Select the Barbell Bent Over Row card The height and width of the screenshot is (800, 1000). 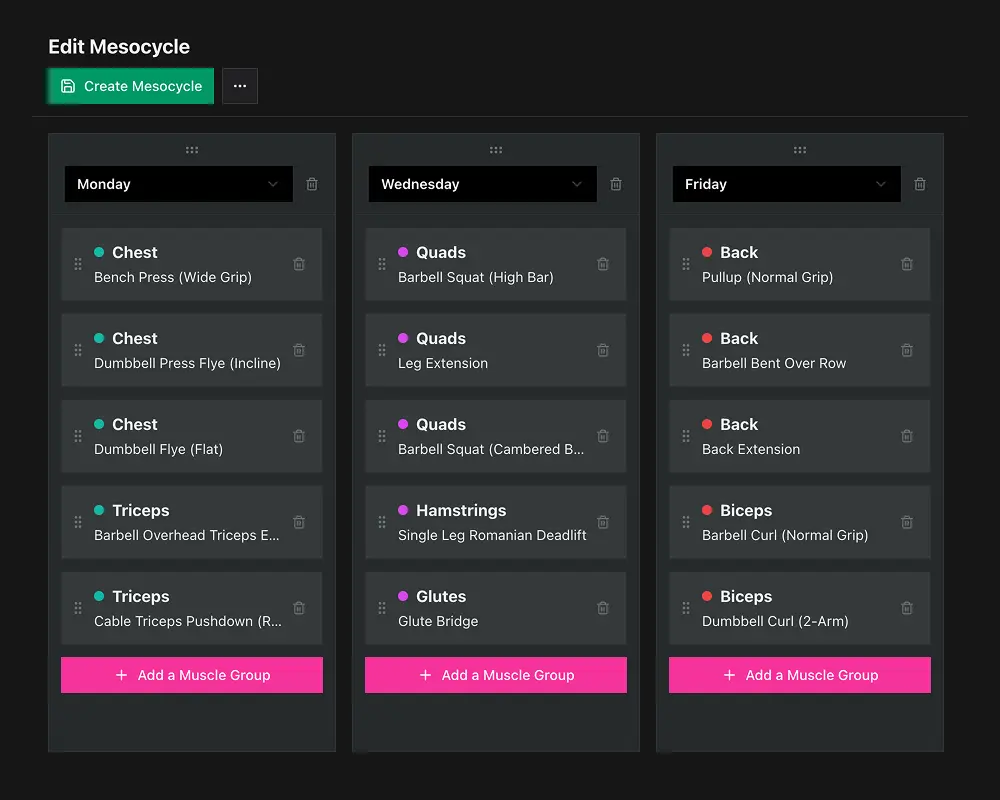coord(799,350)
